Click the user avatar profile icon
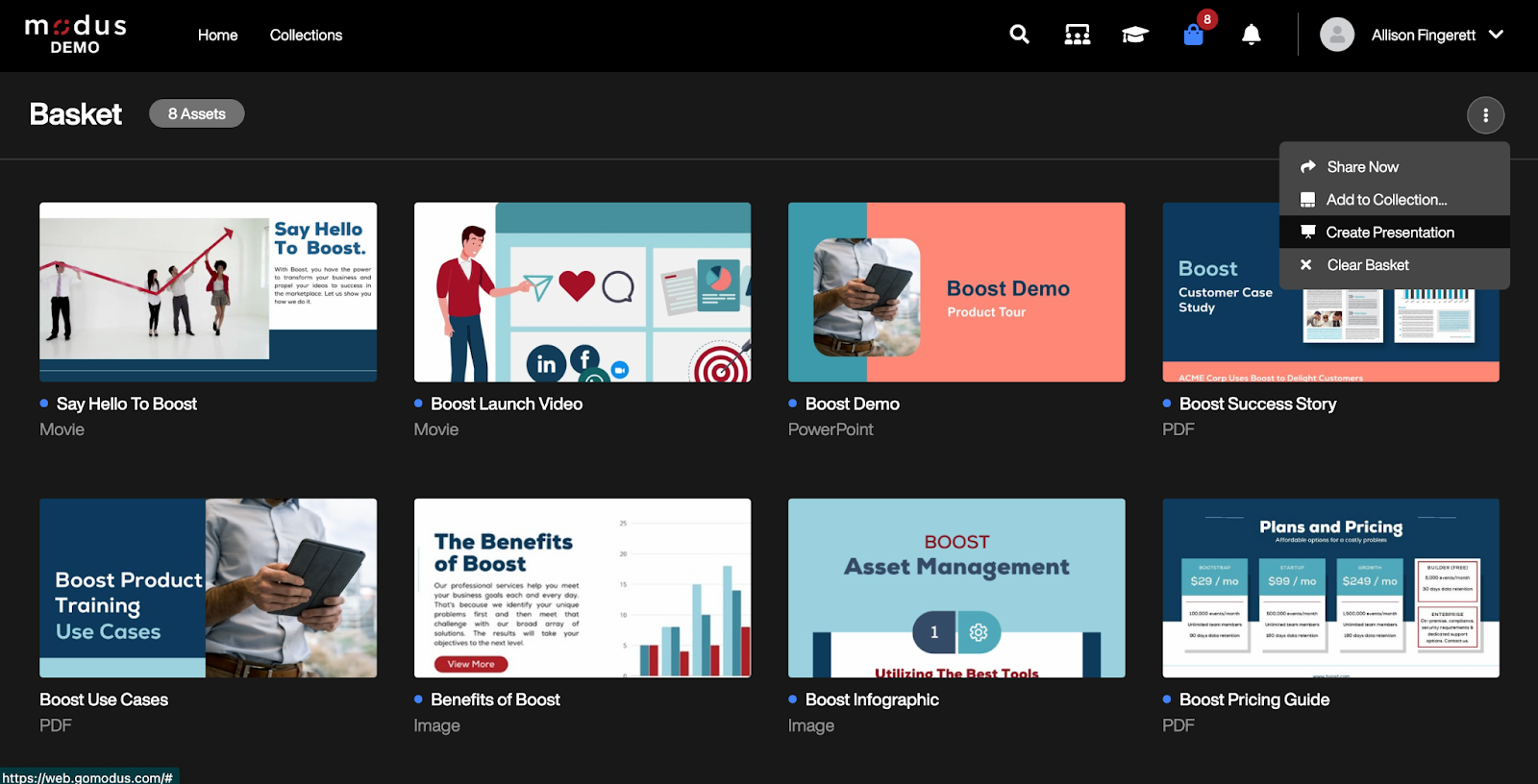The image size is (1538, 784). pyautogui.click(x=1336, y=35)
